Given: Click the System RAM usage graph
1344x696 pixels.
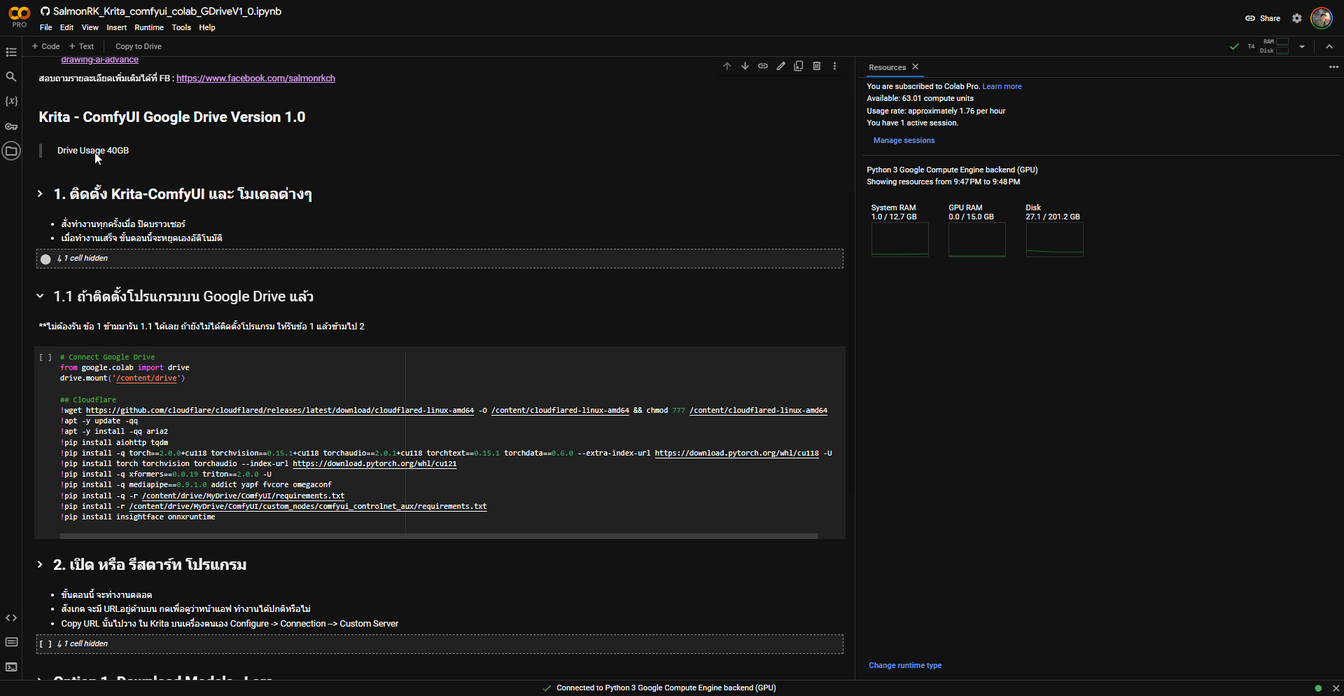Looking at the screenshot, I should pos(900,240).
